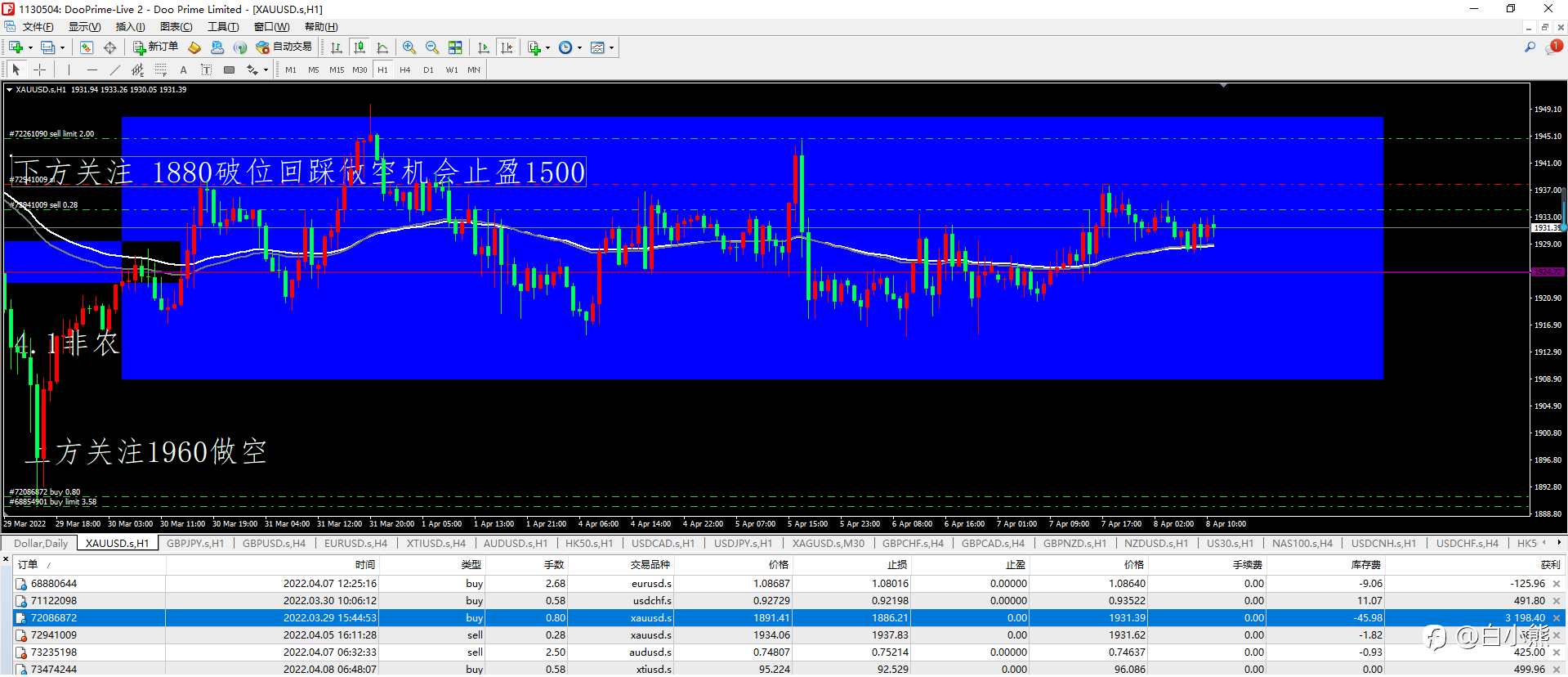
Task: Zoom in on the chart
Action: pos(409,47)
